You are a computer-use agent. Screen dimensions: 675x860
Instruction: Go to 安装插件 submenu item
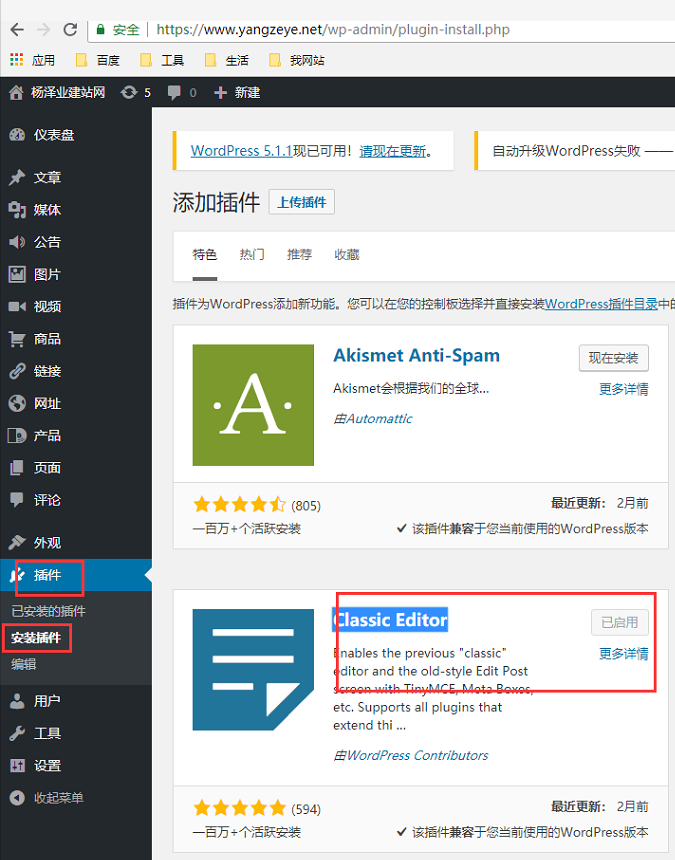[x=36, y=638]
